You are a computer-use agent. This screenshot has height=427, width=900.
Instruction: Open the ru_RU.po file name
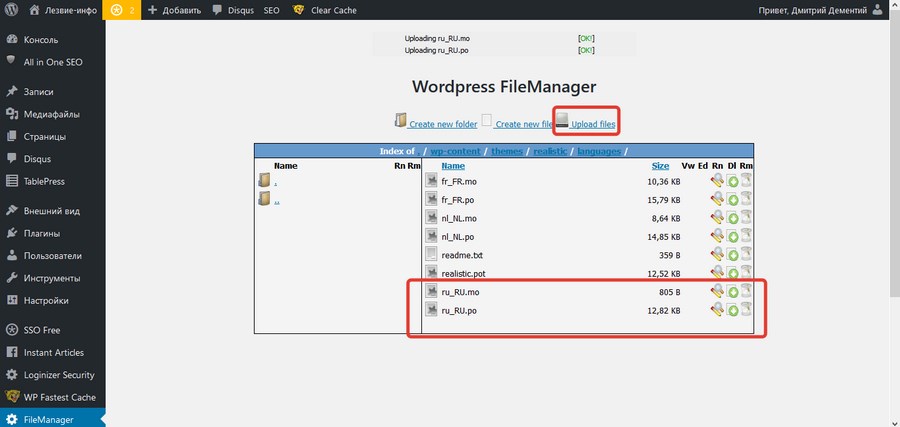click(x=459, y=310)
